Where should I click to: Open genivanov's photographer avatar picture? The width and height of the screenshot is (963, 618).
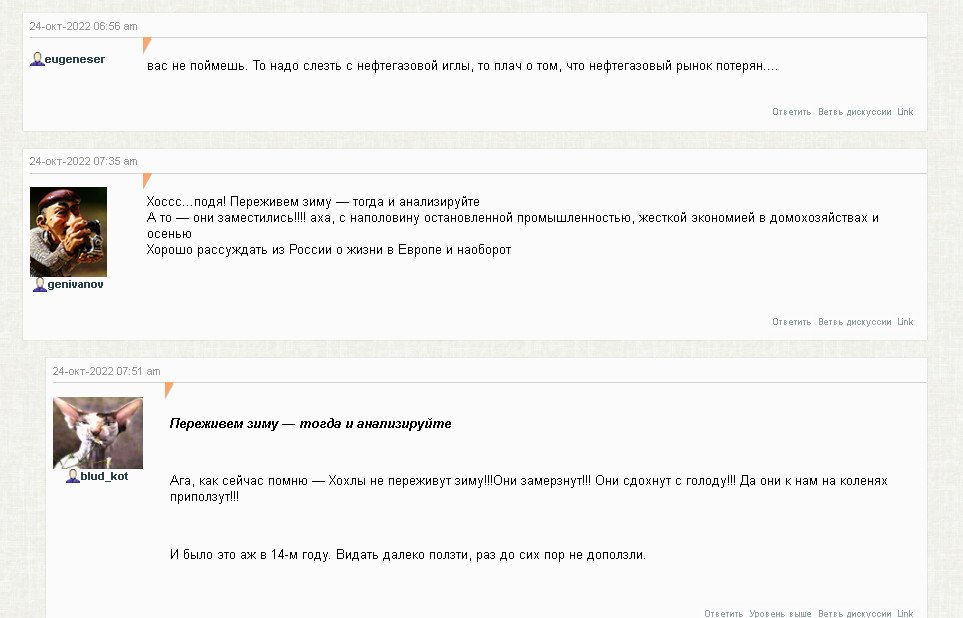click(x=68, y=232)
